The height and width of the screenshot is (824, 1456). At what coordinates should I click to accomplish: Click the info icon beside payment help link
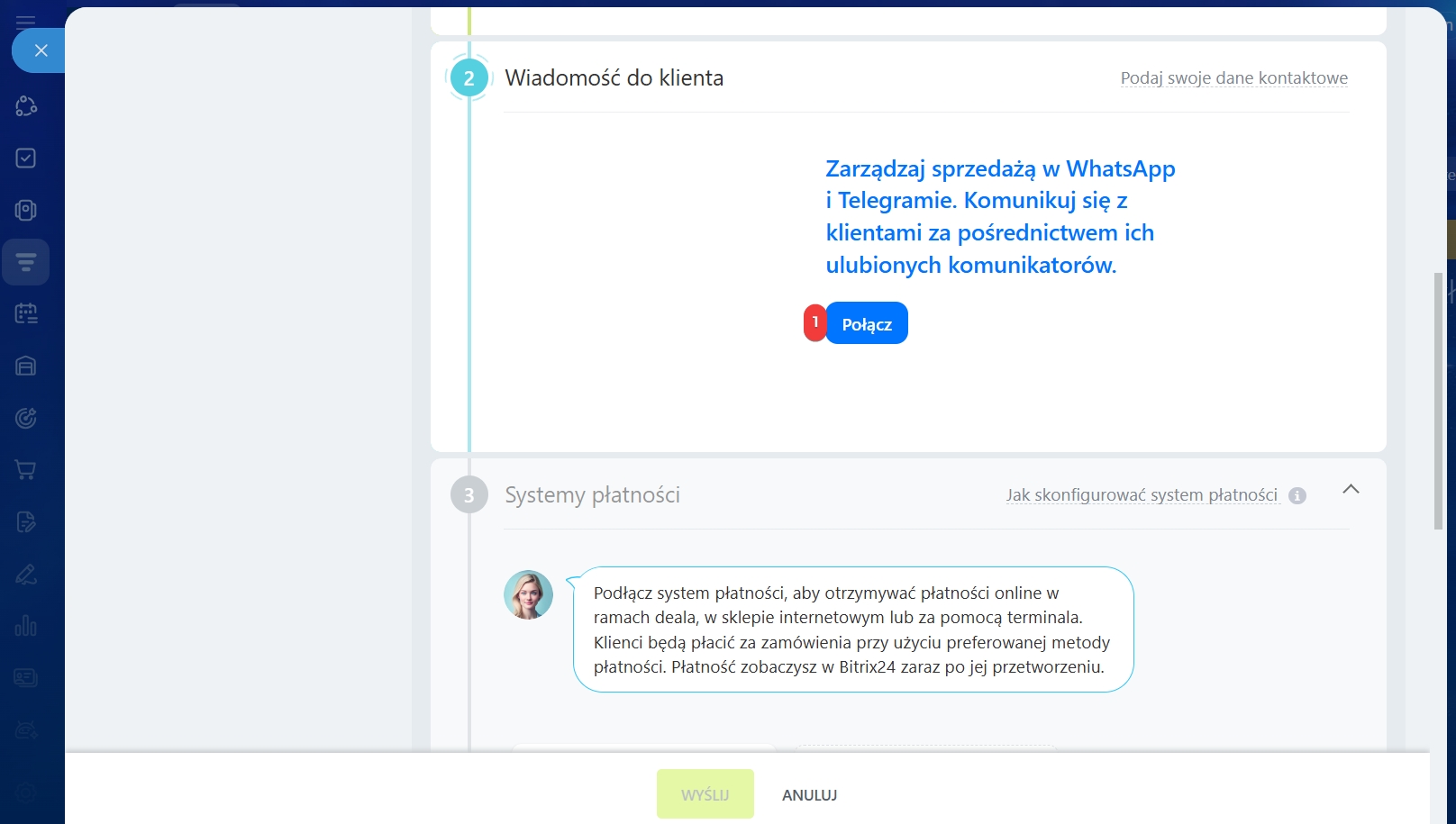(x=1297, y=496)
